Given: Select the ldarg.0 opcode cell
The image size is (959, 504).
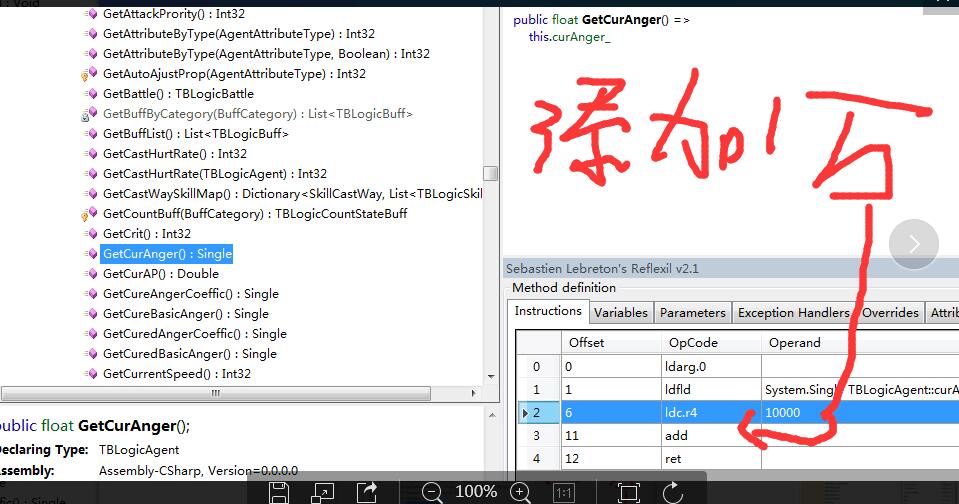Looking at the screenshot, I should pyautogui.click(x=711, y=366).
